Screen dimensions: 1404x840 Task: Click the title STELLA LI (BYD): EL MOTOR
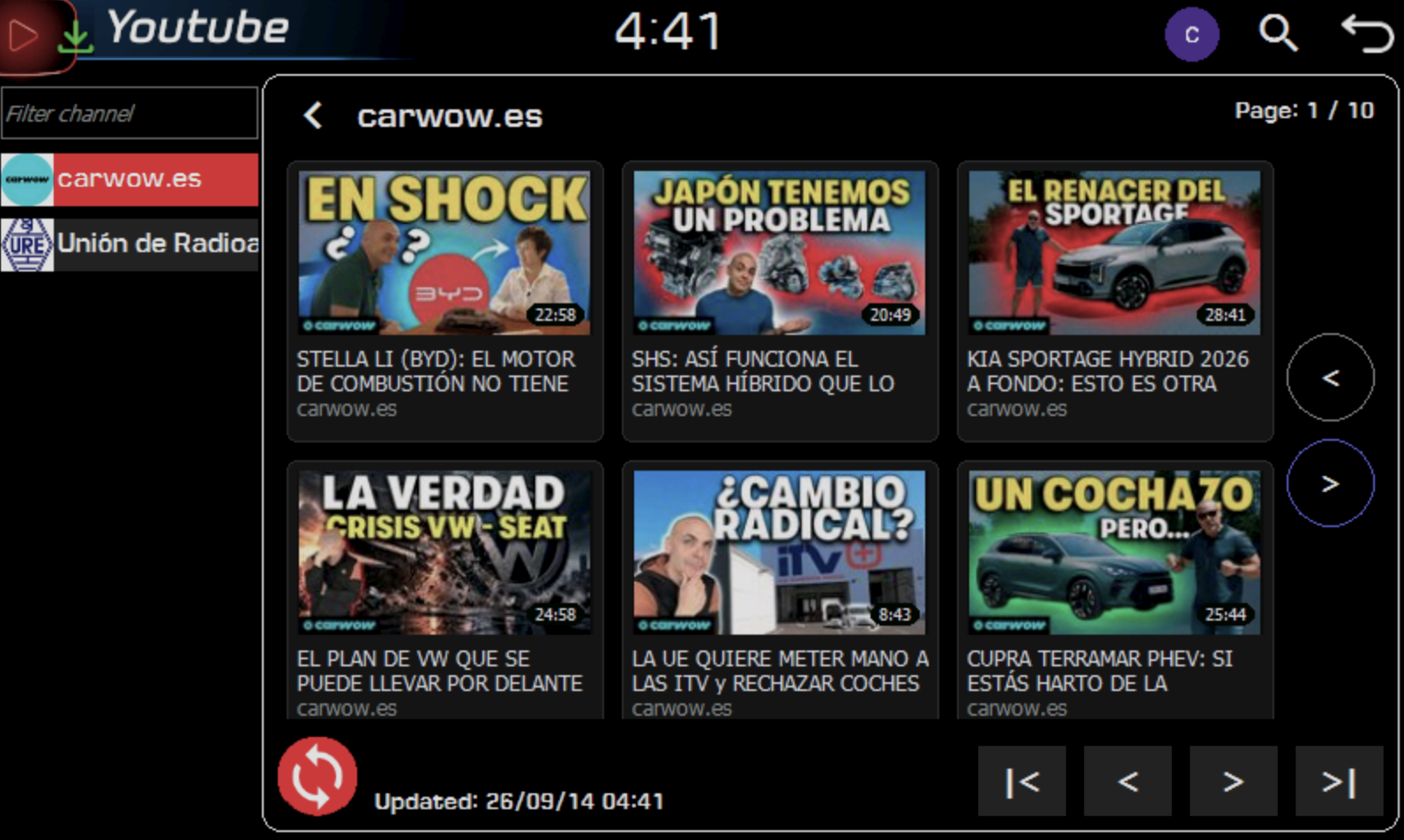point(436,371)
